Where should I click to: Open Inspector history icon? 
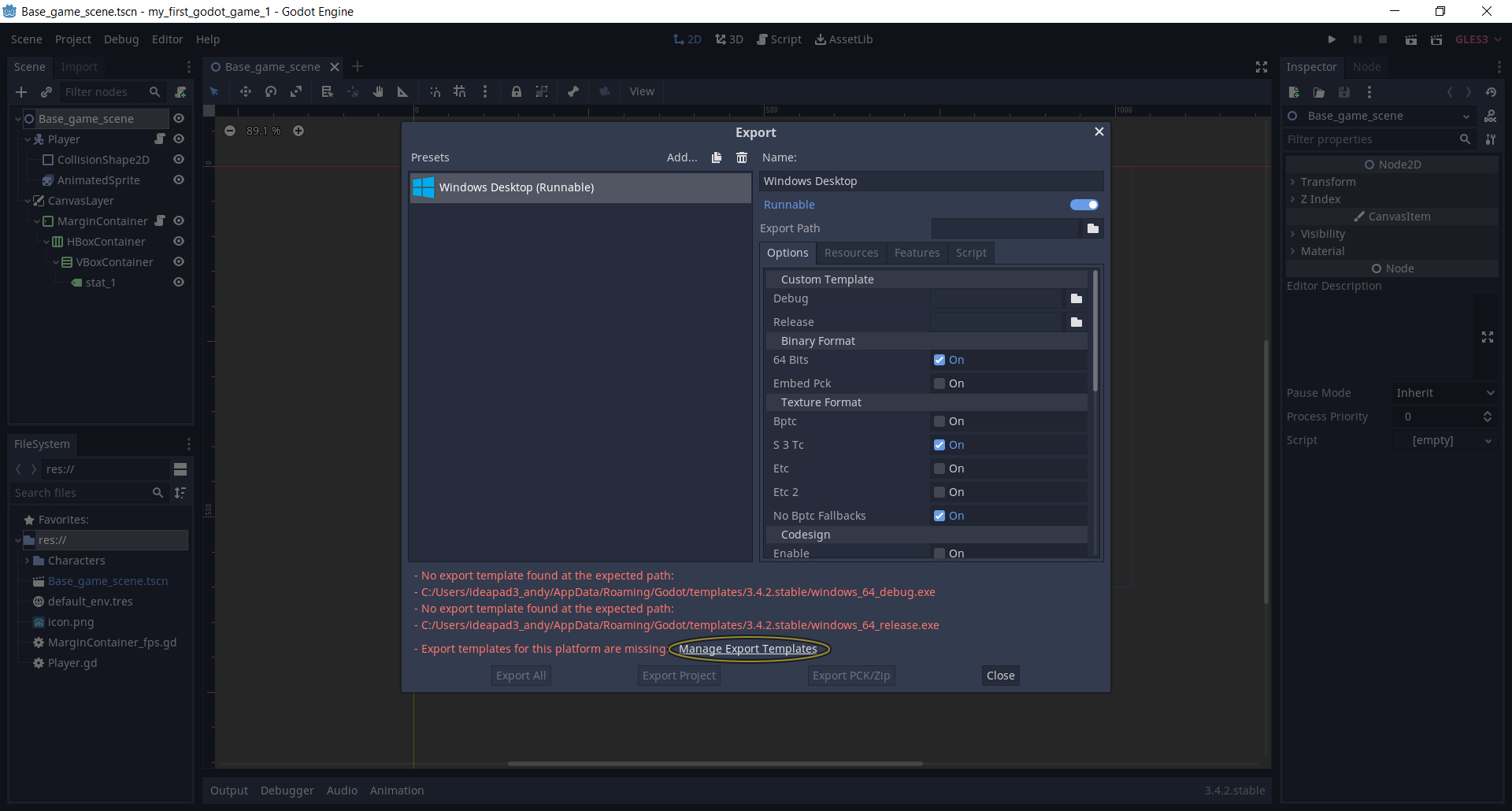[x=1491, y=92]
